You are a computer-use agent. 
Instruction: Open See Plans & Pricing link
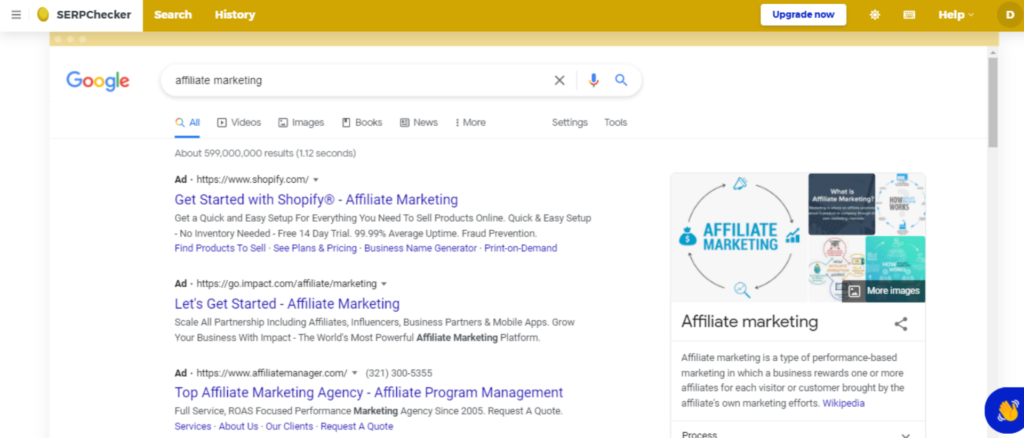tap(315, 248)
